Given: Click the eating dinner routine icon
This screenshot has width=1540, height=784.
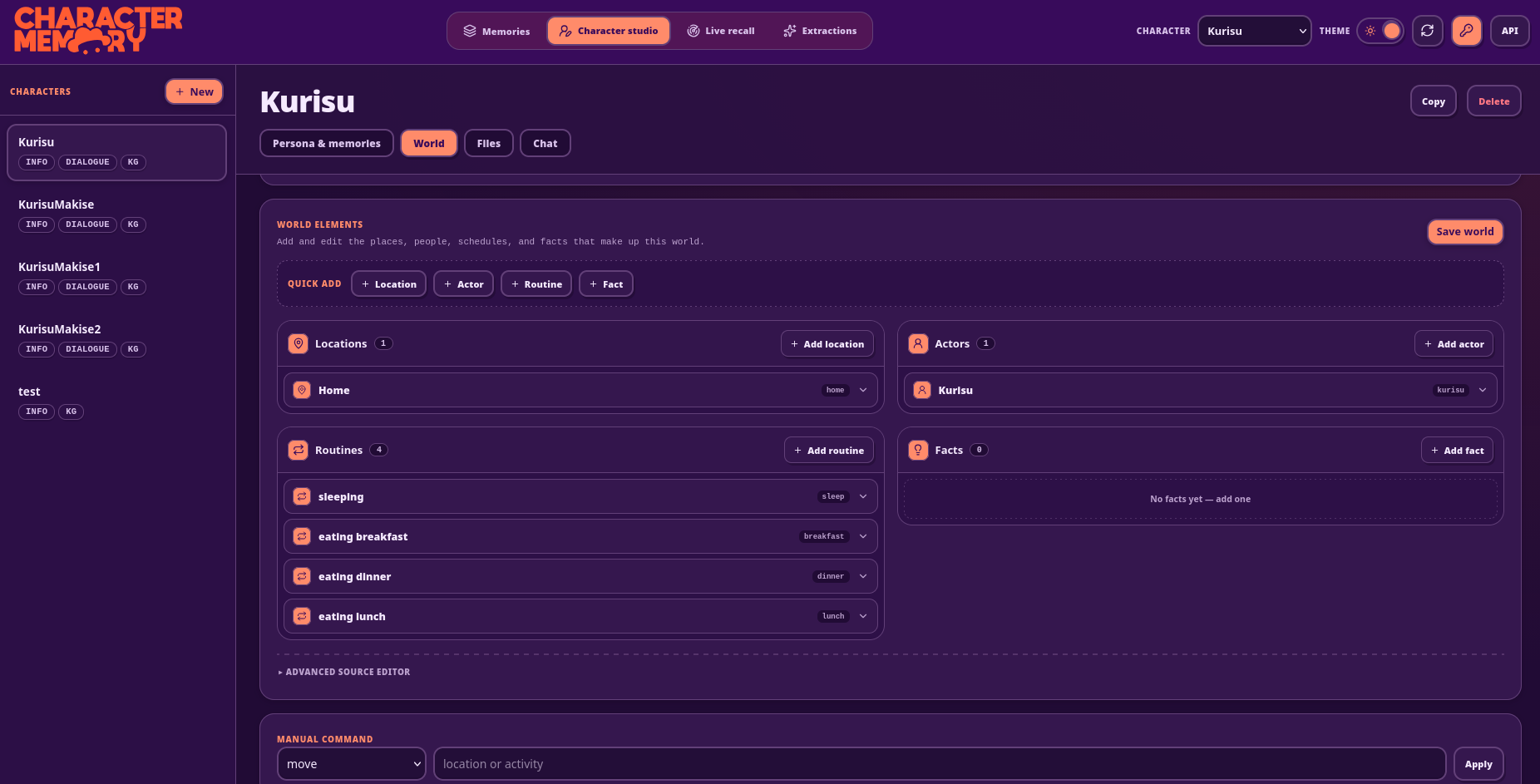Looking at the screenshot, I should (302, 576).
